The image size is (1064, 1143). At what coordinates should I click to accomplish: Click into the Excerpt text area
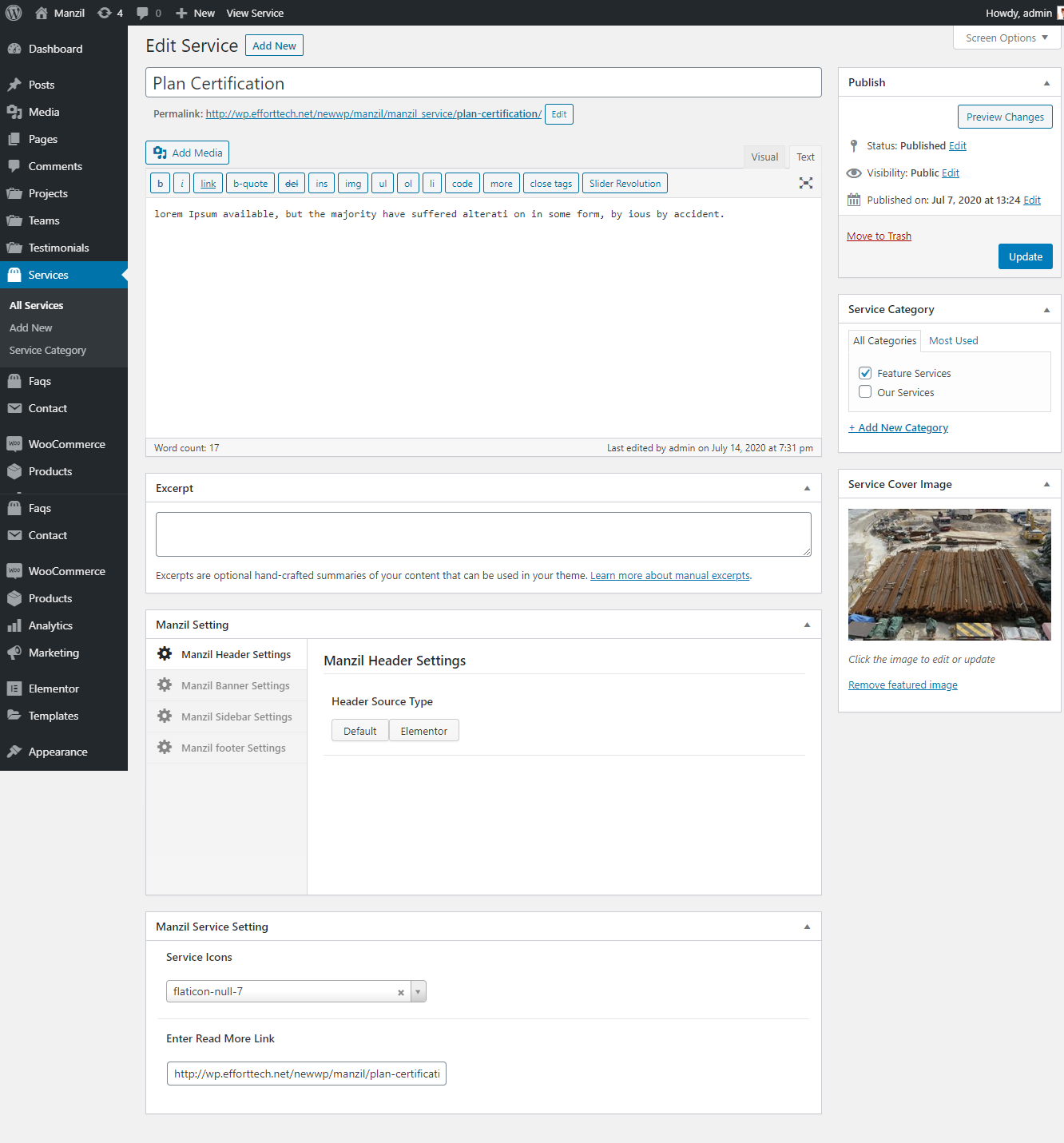[x=483, y=534]
